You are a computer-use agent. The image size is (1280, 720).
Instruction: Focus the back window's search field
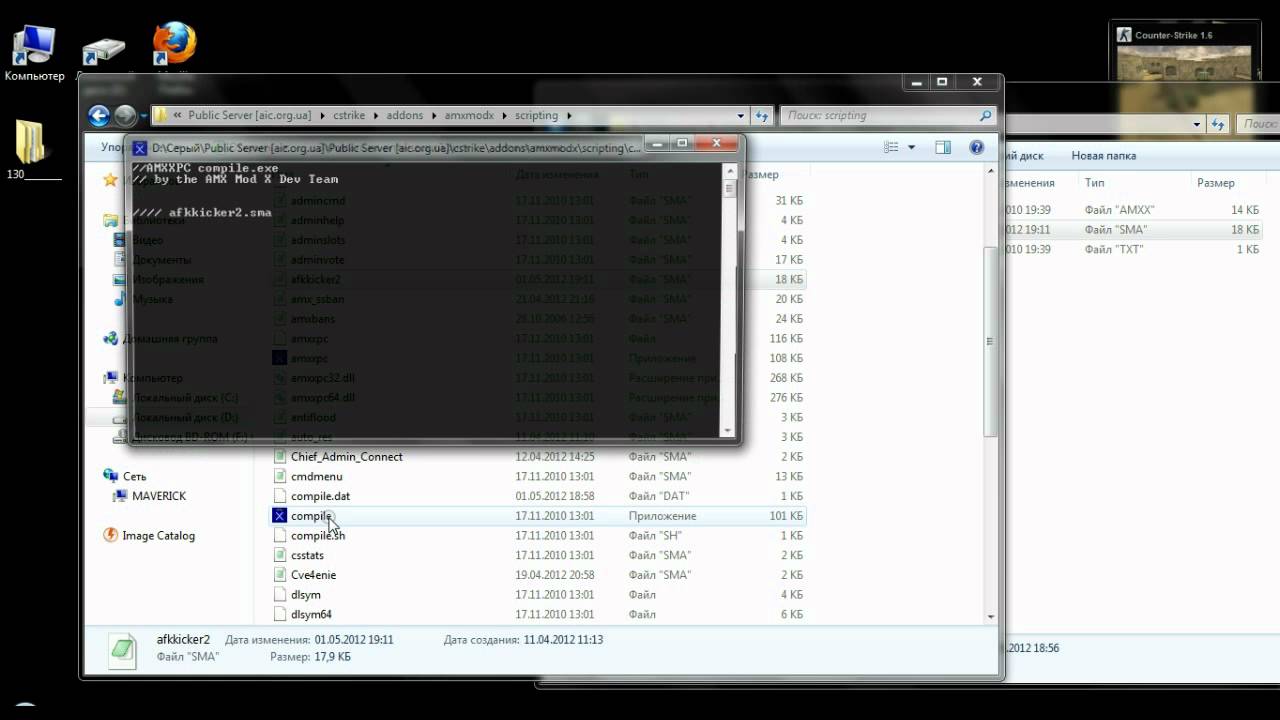1258,124
